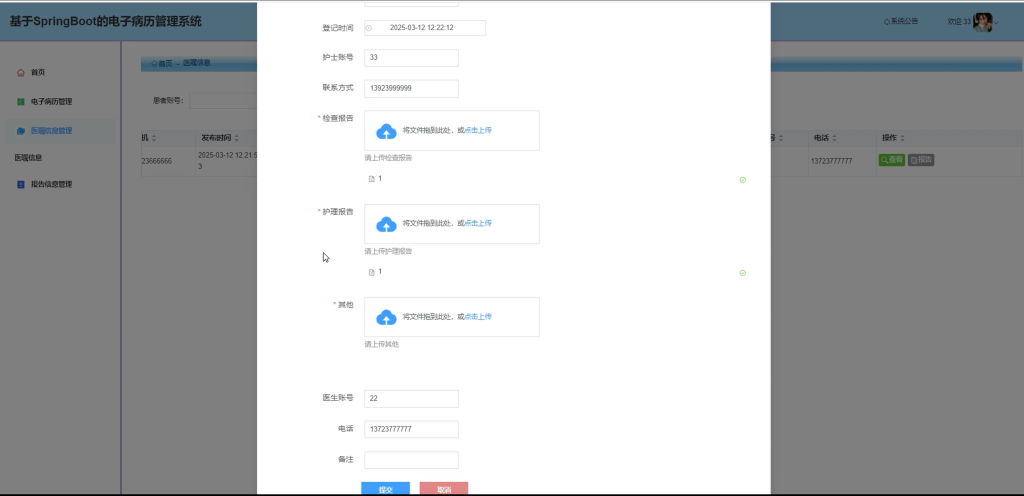Screen dimensions: 1024x496
Task: Open 电子病历管理 sidebar menu
Action: 52,102
